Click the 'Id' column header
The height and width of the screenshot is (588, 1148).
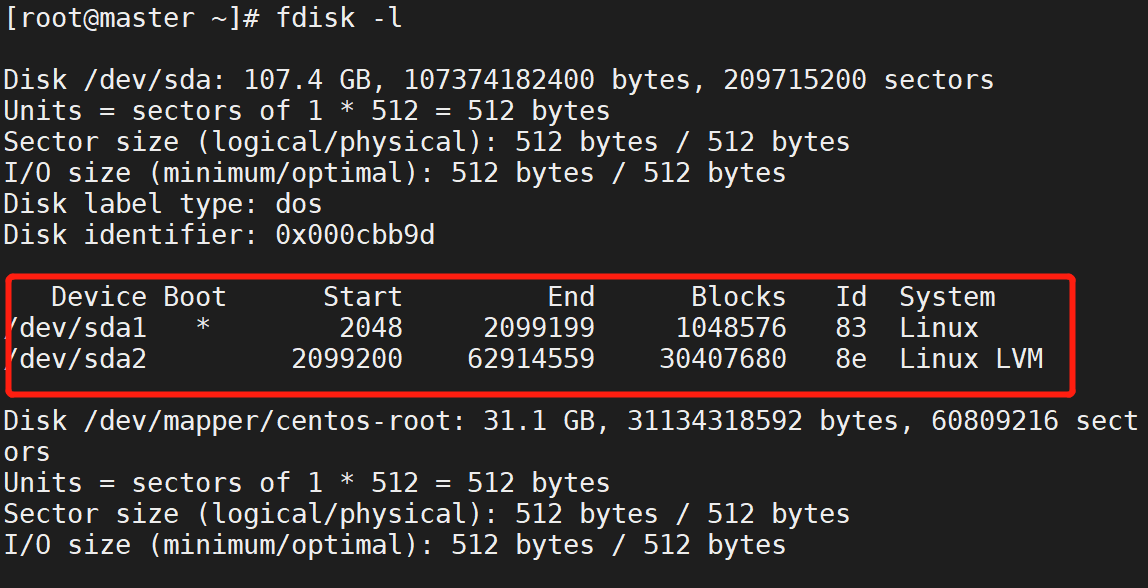pos(851,297)
